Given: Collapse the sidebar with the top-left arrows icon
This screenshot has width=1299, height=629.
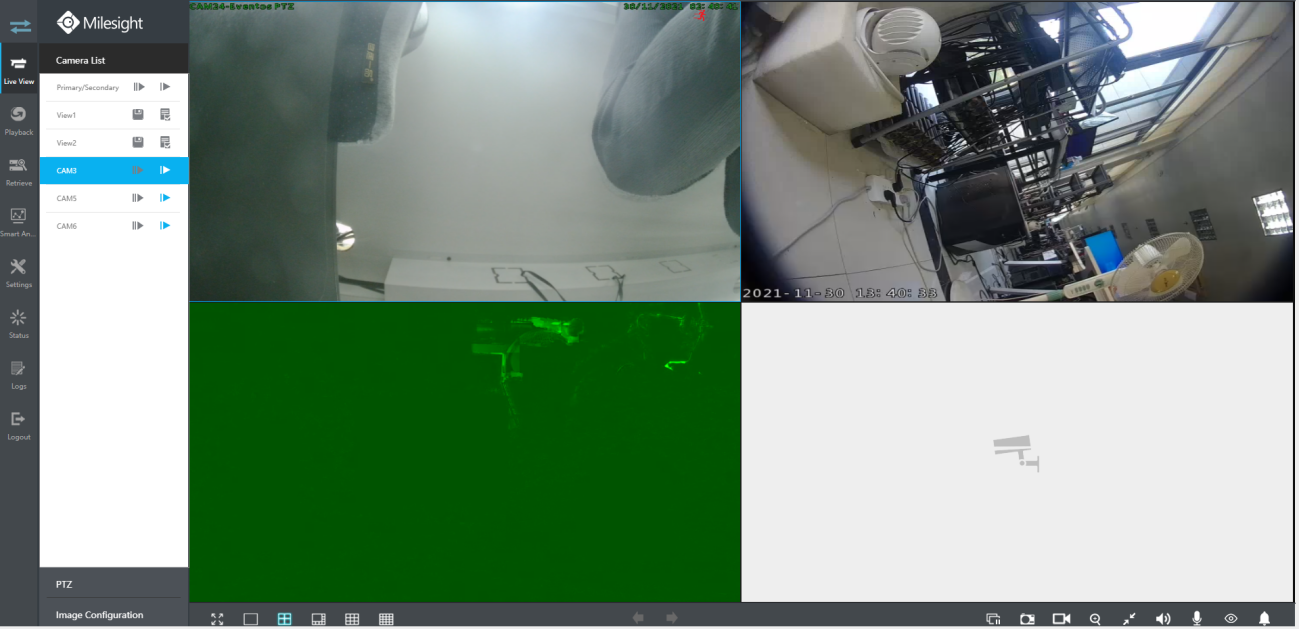Looking at the screenshot, I should click(20, 26).
